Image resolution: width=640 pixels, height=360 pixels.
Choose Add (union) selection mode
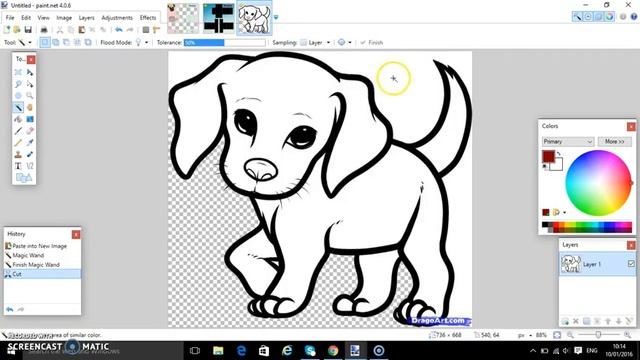(56, 42)
